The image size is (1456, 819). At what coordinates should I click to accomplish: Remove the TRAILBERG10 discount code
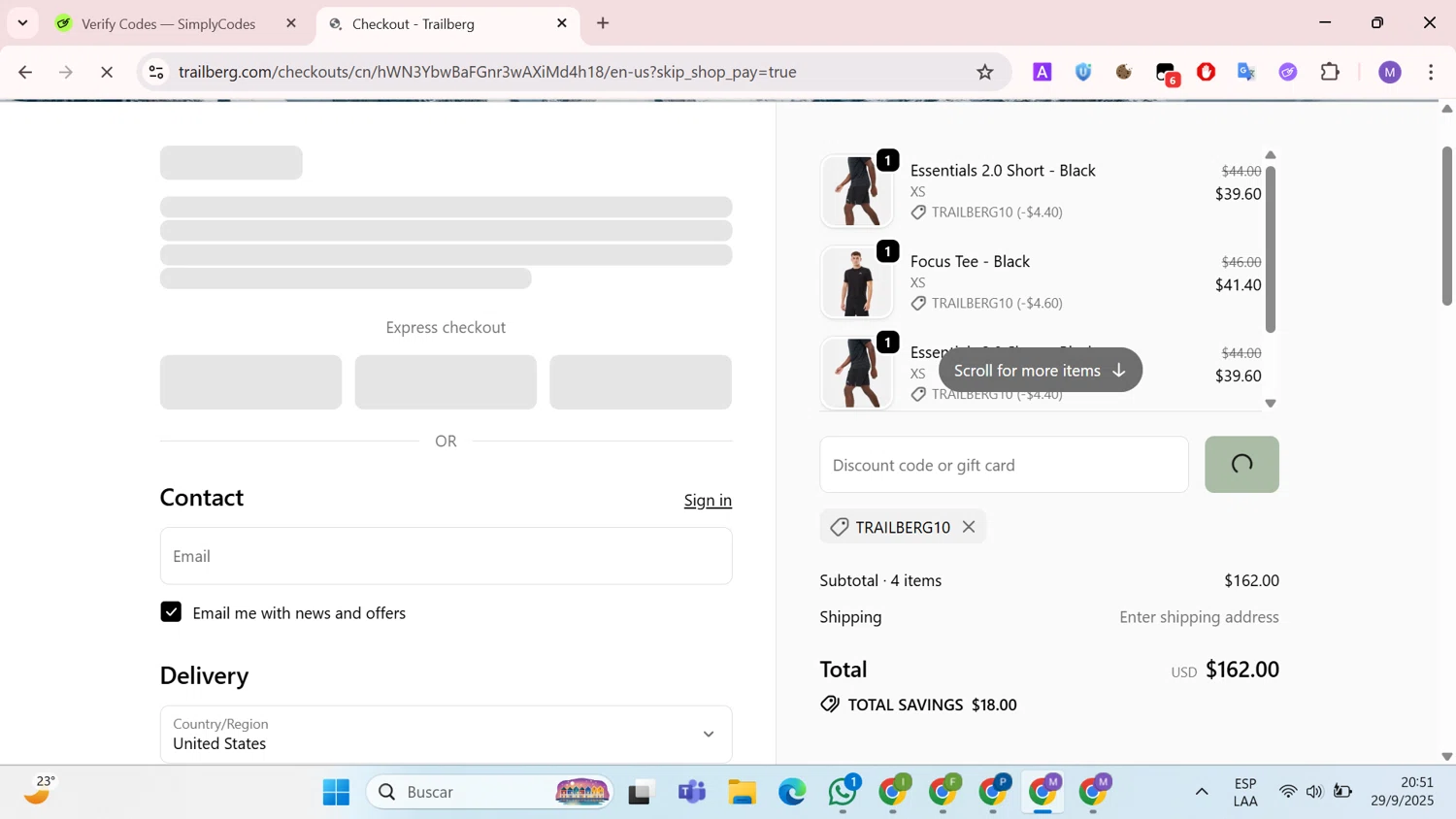pos(969,527)
